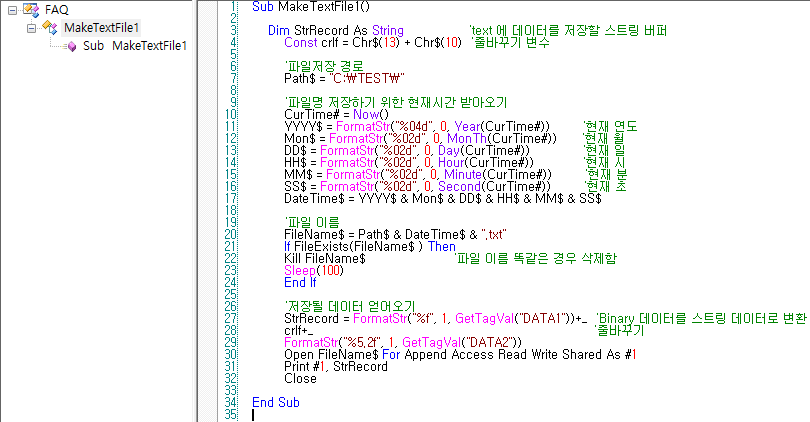Image resolution: width=810 pixels, height=422 pixels.
Task: Click the '파일저장 경로 comment
Action: coord(324,66)
